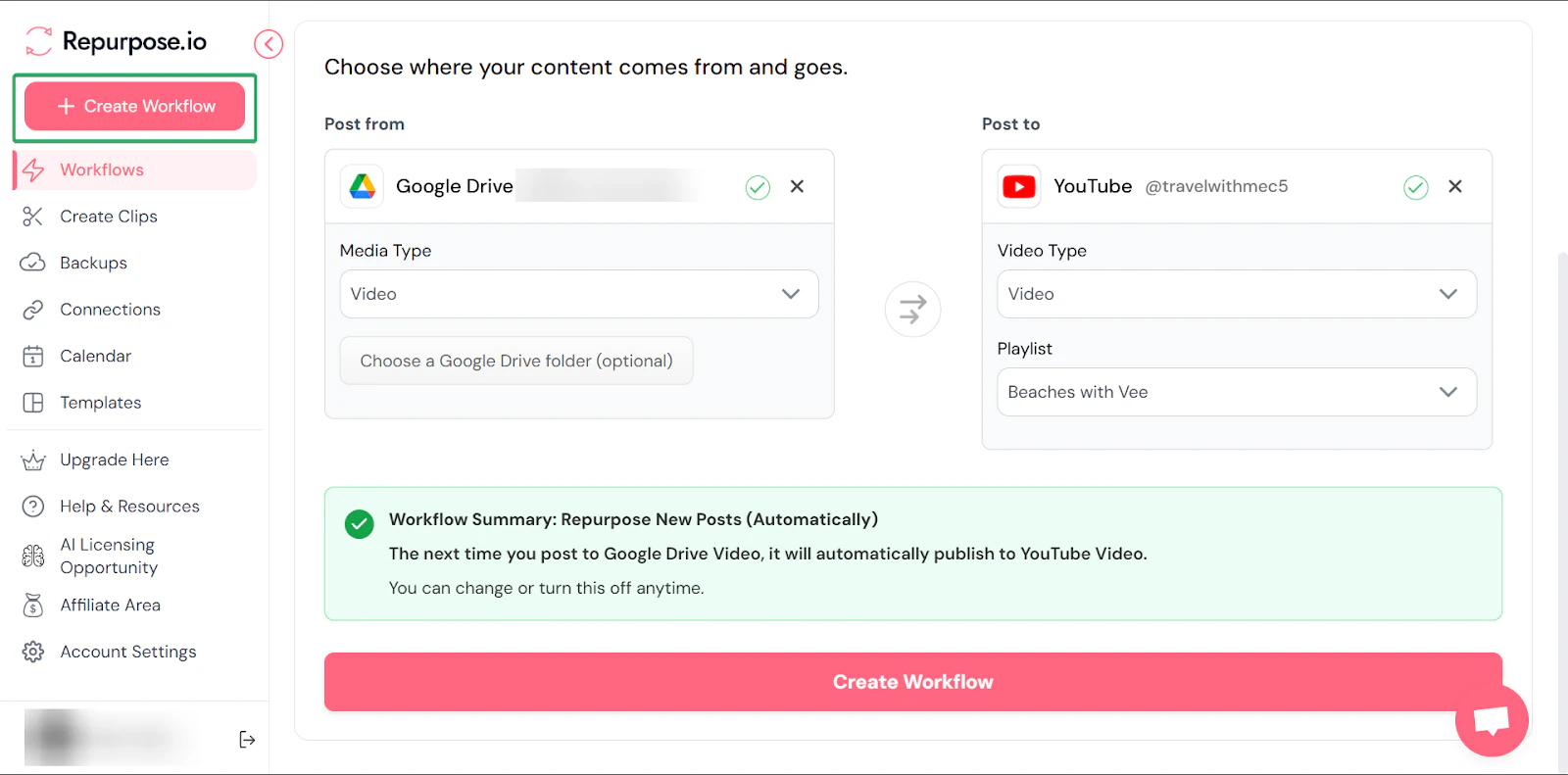Click the question mark help icon
Viewport: 1568px width, 775px height.
(33, 507)
